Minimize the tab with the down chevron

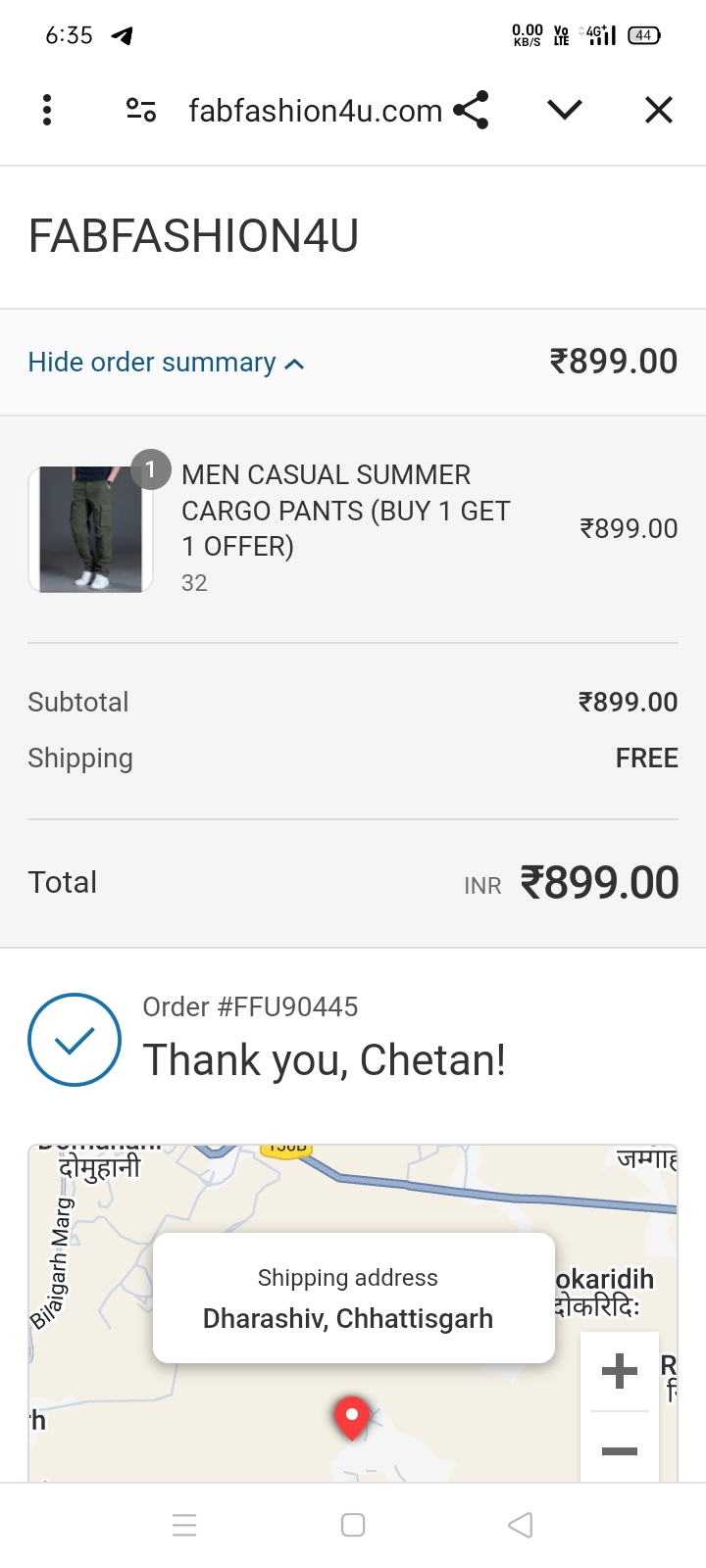pyautogui.click(x=565, y=110)
